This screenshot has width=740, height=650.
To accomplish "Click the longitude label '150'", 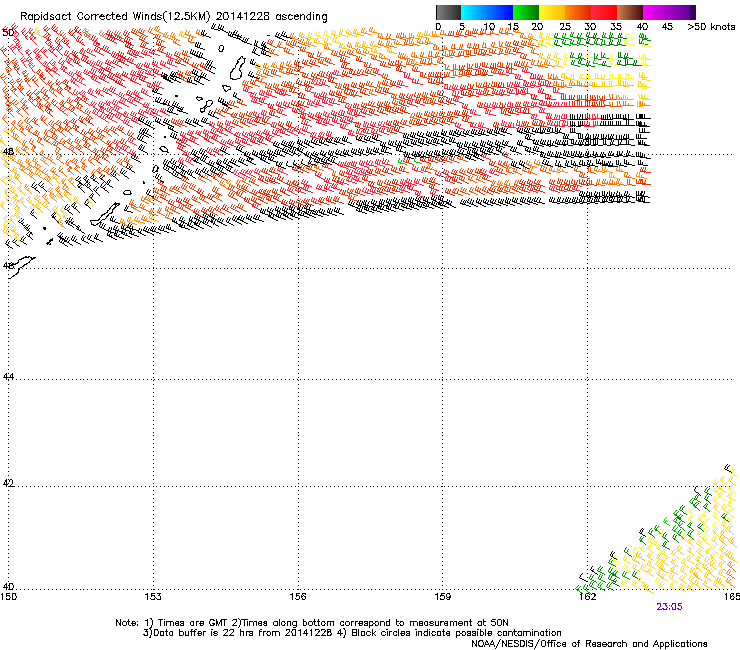I will click(9, 597).
